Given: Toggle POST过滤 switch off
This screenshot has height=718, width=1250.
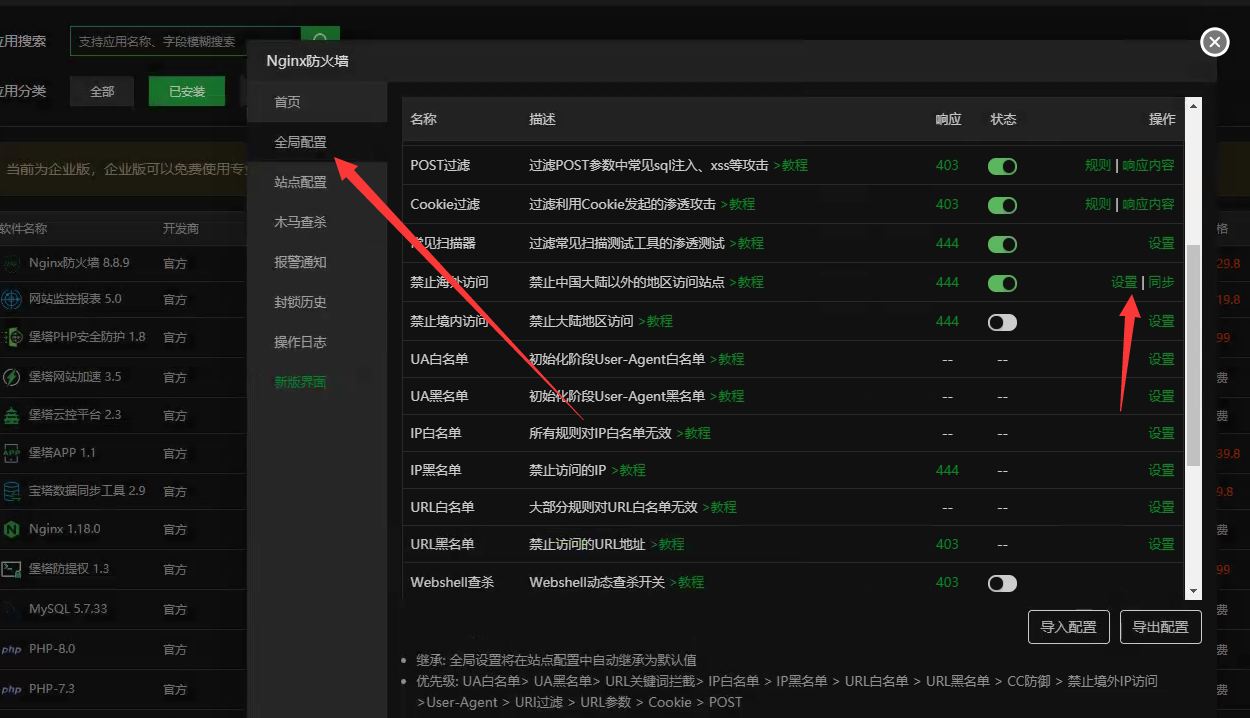Looking at the screenshot, I should click(x=1002, y=166).
